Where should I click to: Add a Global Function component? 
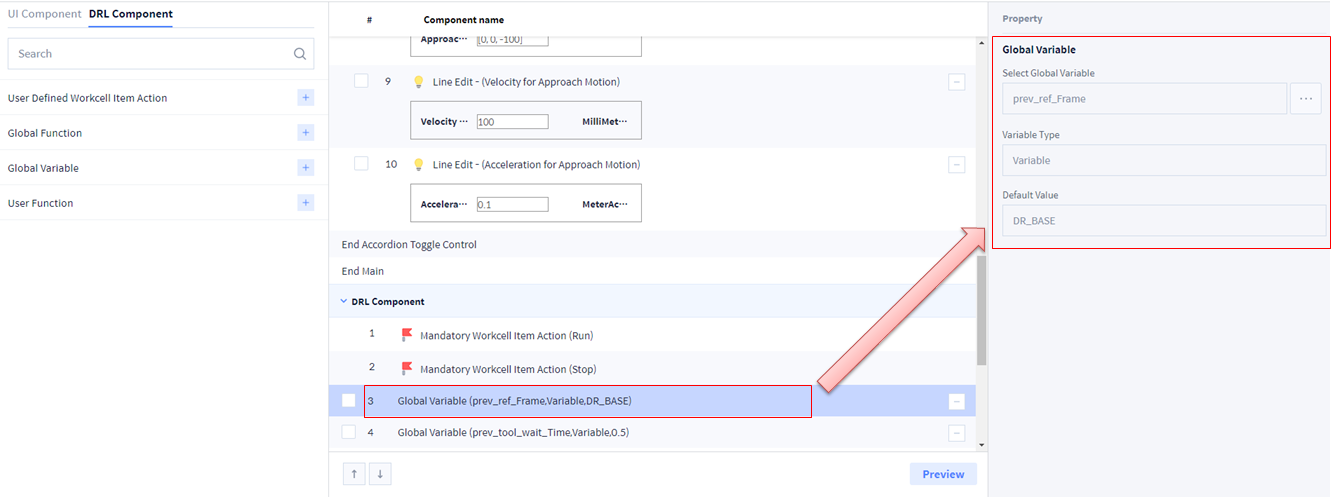305,133
